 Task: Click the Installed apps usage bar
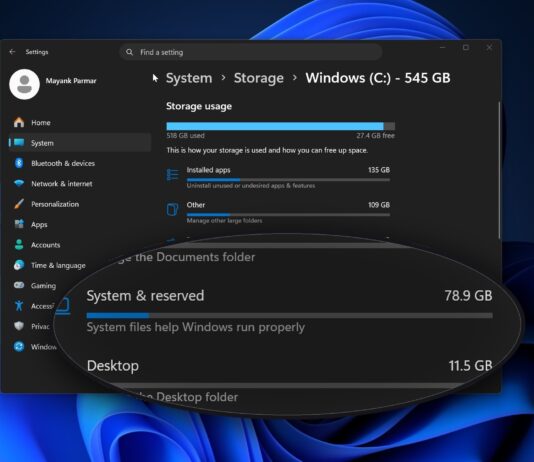click(x=288, y=179)
